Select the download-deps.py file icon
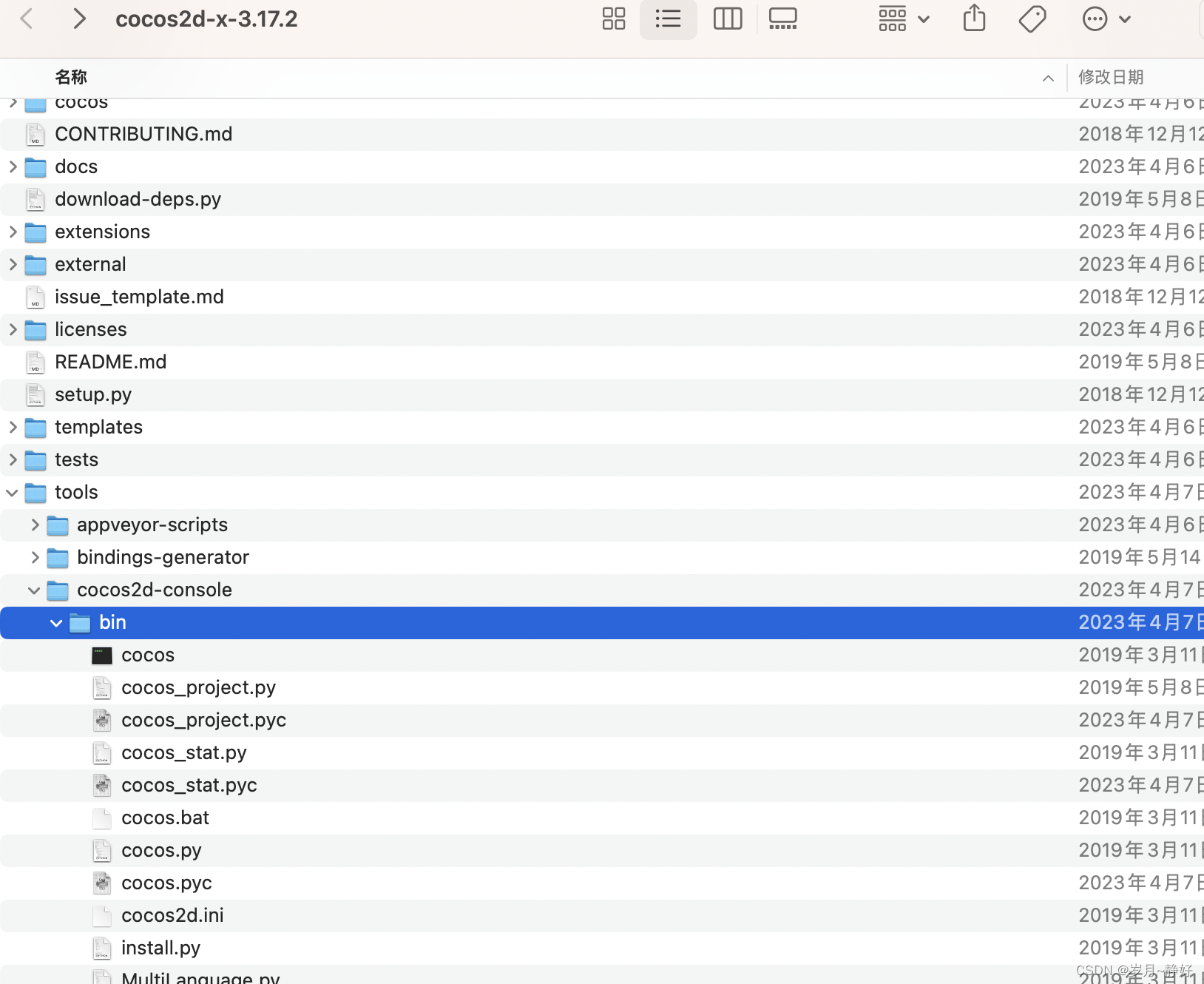The width and height of the screenshot is (1204, 984). click(x=35, y=199)
